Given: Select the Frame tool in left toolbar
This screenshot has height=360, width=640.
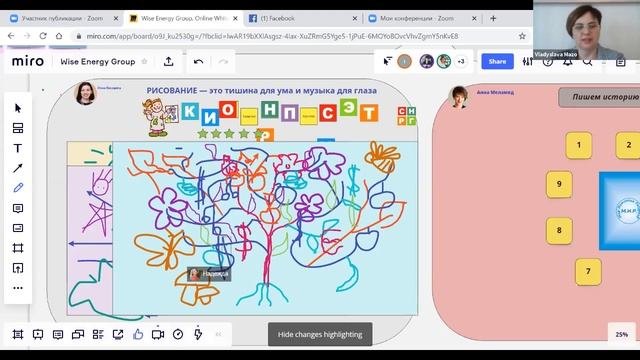Looking at the screenshot, I should pos(18,248).
